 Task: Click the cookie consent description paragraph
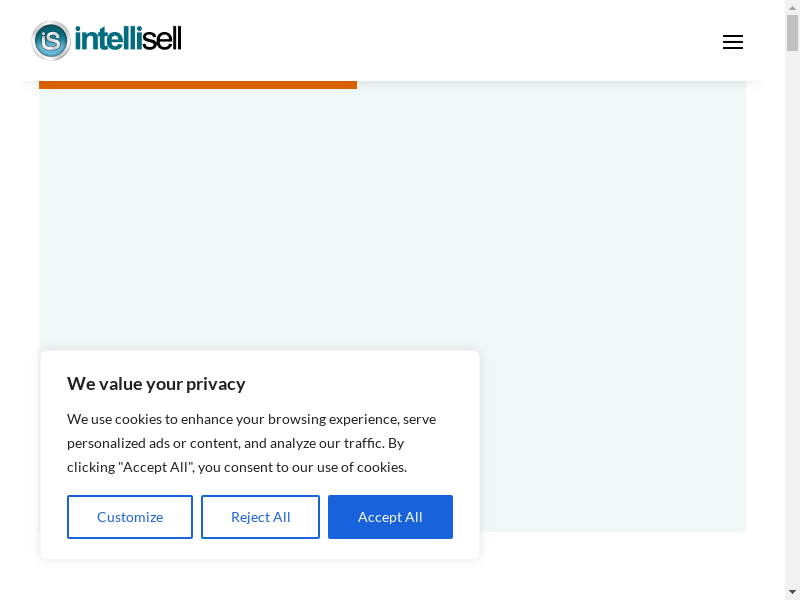pyautogui.click(x=250, y=443)
